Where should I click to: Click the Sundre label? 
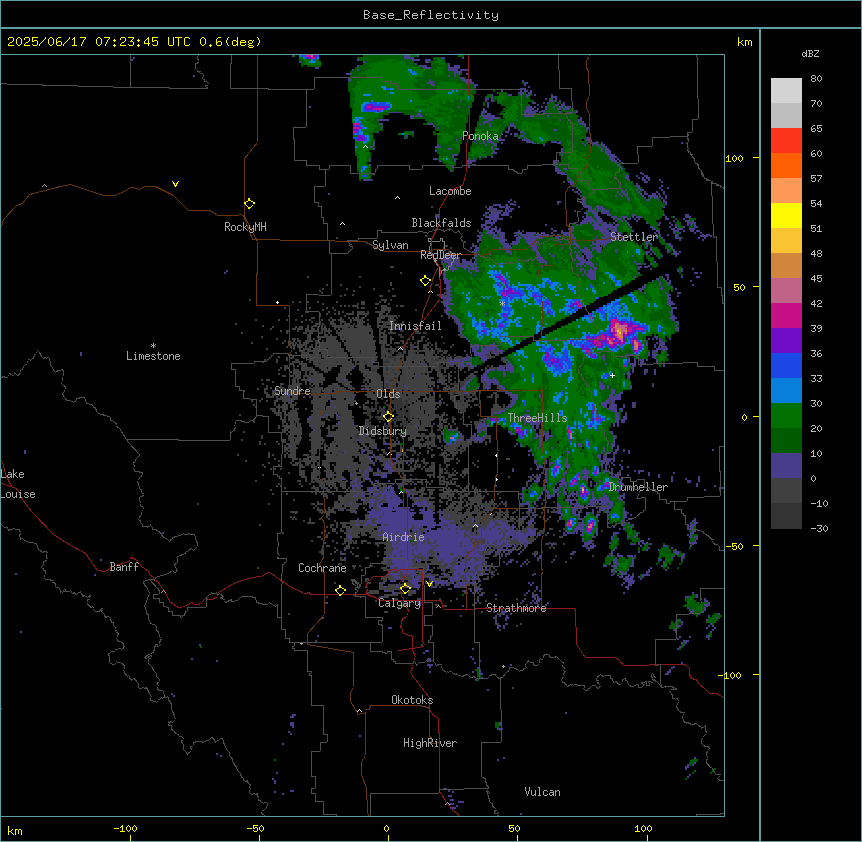292,391
